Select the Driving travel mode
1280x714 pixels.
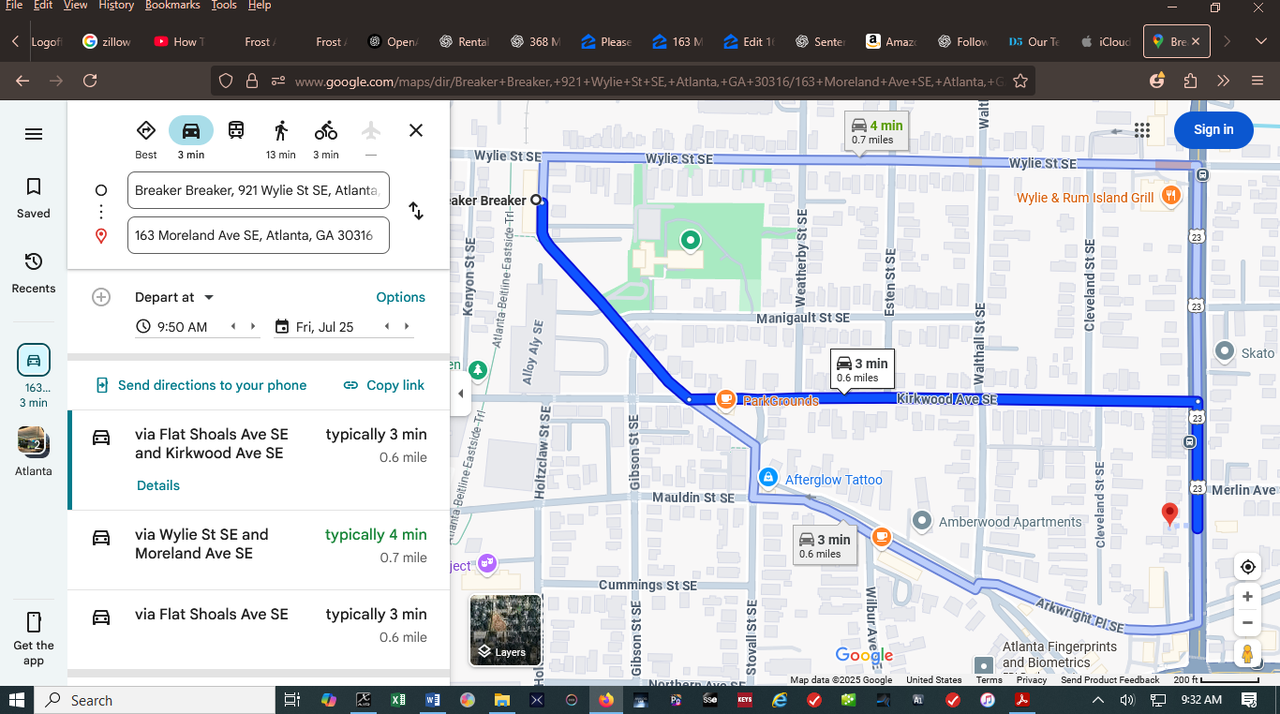tap(191, 130)
